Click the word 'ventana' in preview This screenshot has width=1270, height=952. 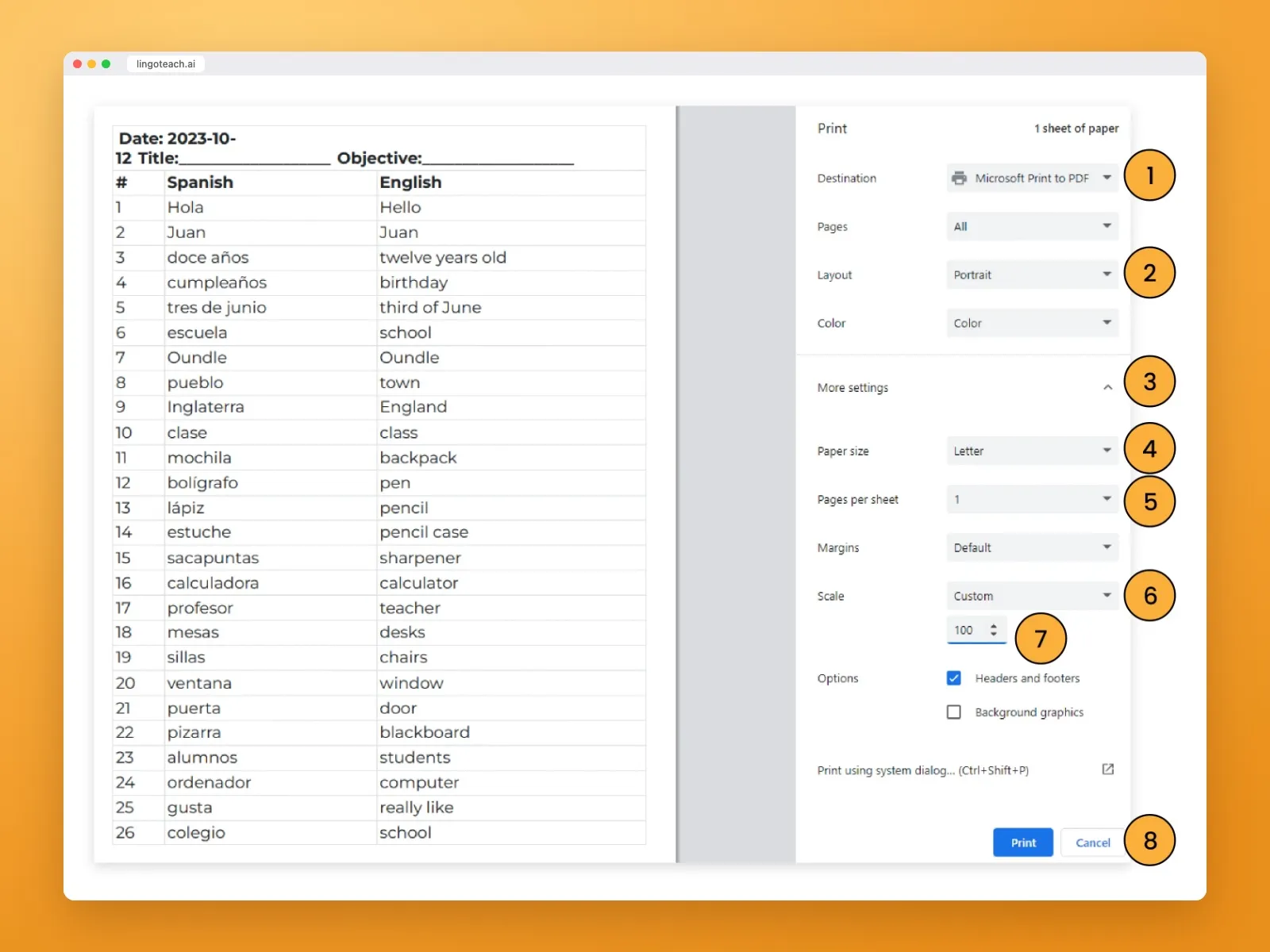(x=199, y=683)
